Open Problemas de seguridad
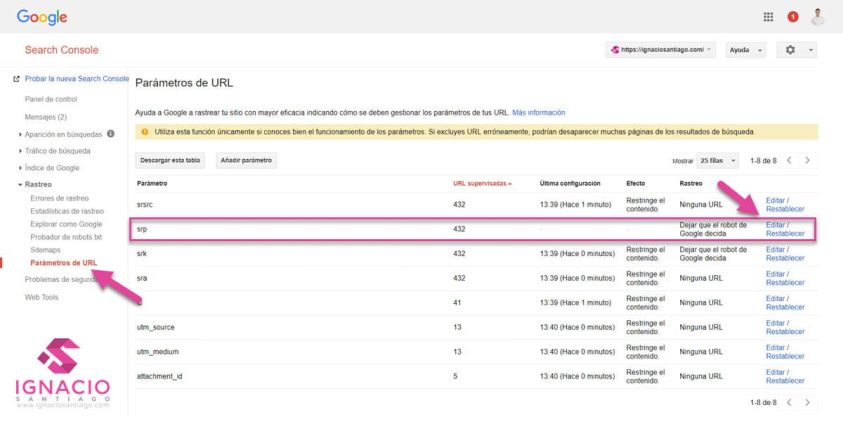Image resolution: width=843 pixels, height=422 pixels. click(x=60, y=280)
